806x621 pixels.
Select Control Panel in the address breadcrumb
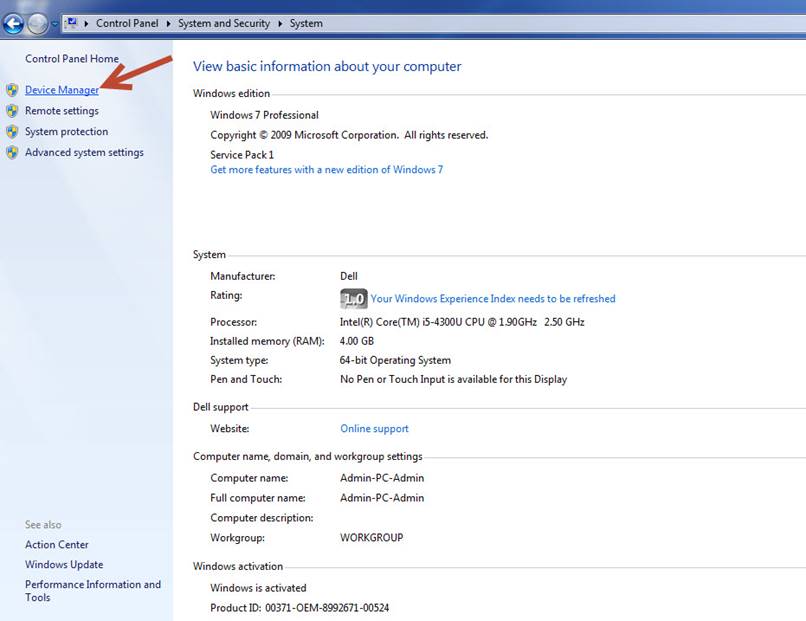click(x=128, y=23)
